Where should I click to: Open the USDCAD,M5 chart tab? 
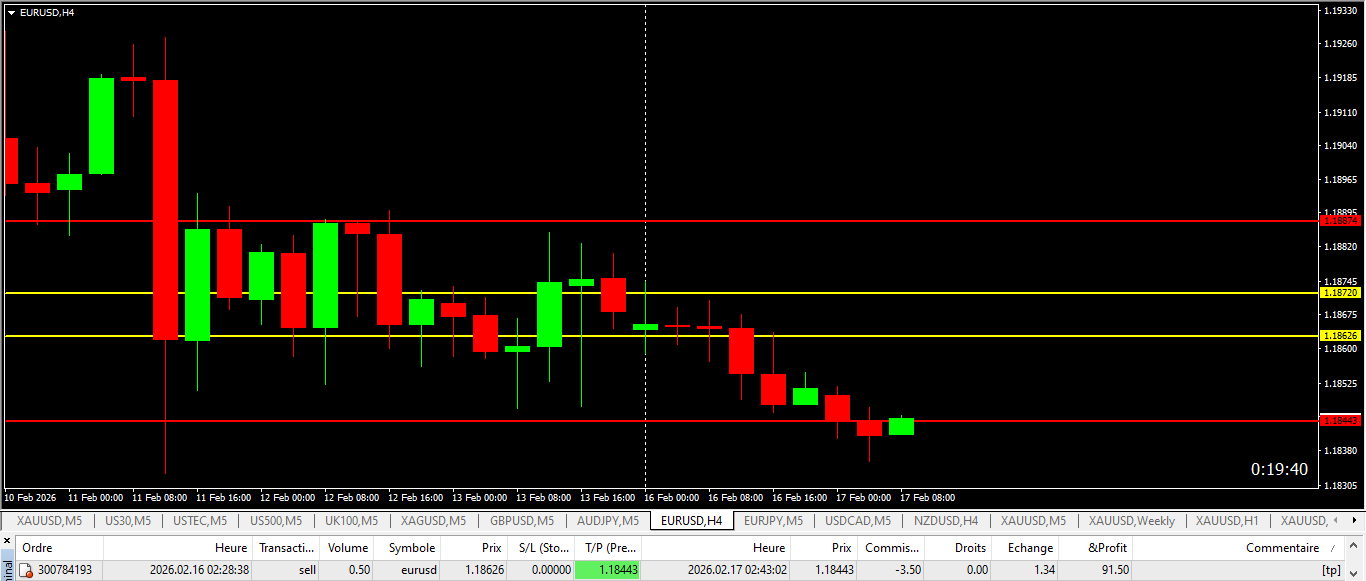[x=857, y=521]
